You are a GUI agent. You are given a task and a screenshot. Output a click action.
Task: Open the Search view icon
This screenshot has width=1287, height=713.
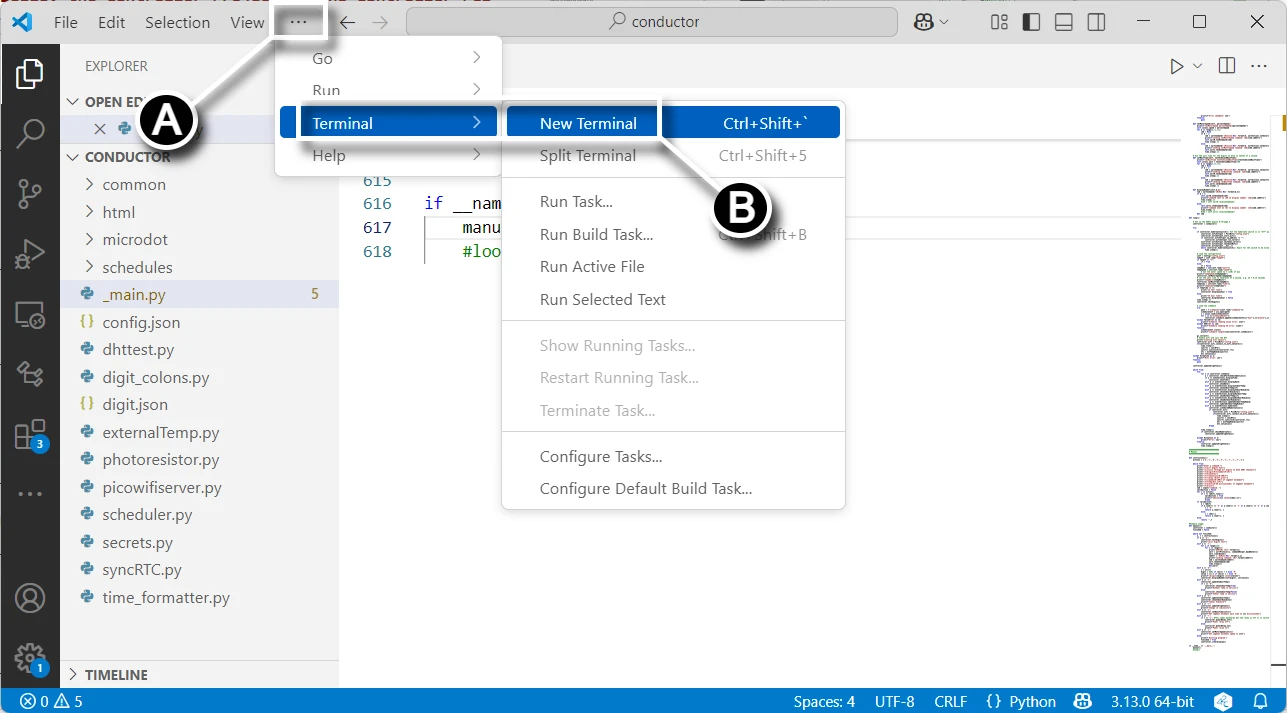tap(30, 132)
